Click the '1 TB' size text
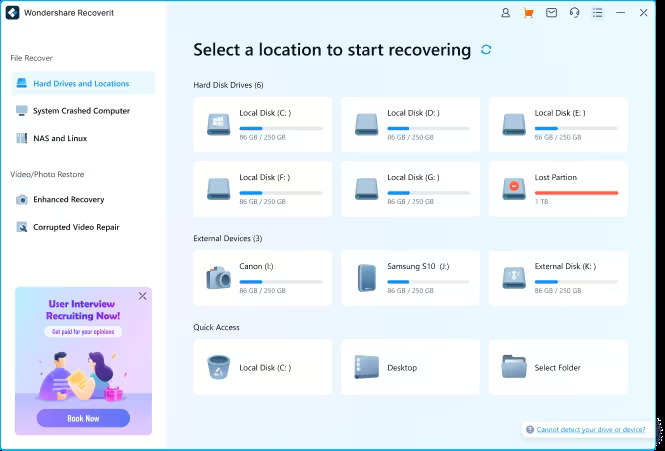The height and width of the screenshot is (451, 665). pos(541,202)
